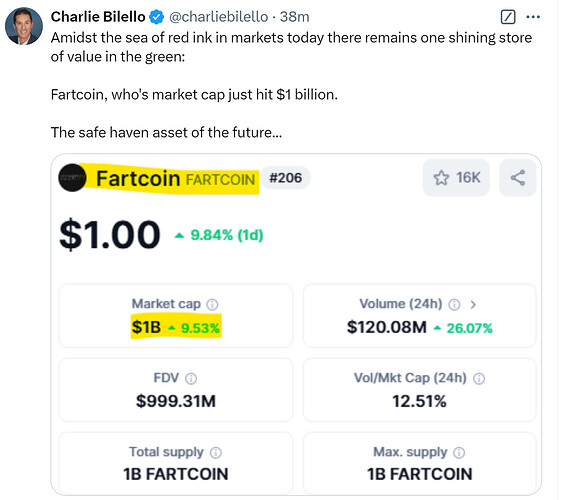Click the #206 rank badge

(286, 178)
